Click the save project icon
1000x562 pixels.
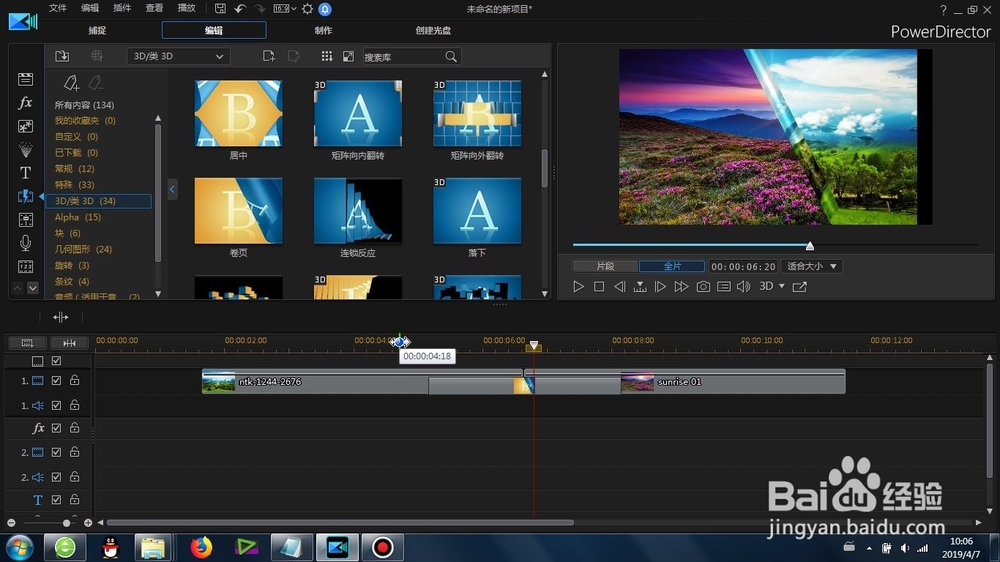[x=220, y=8]
